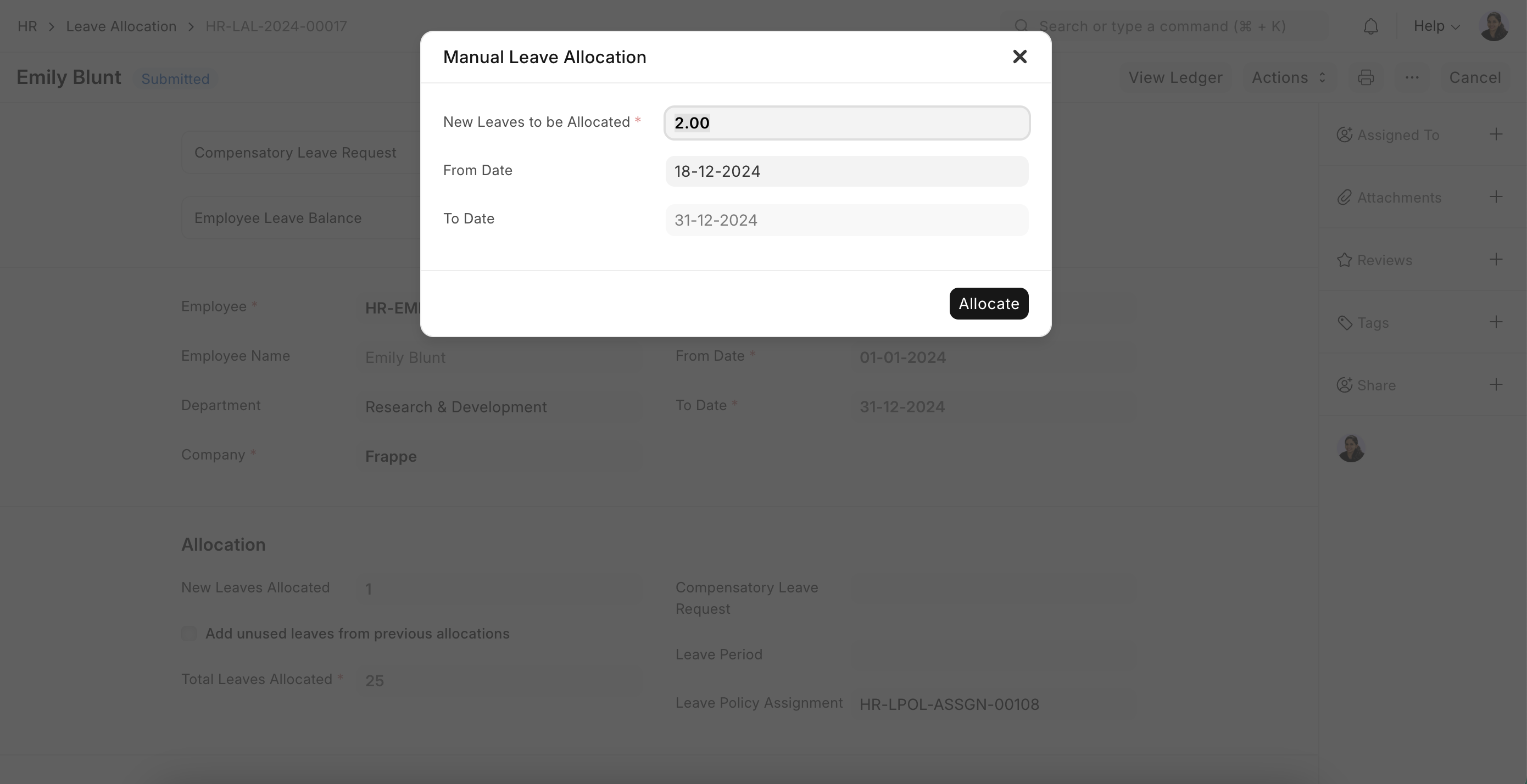1527x784 pixels.
Task: Open the notifications bell icon
Action: coord(1370,26)
